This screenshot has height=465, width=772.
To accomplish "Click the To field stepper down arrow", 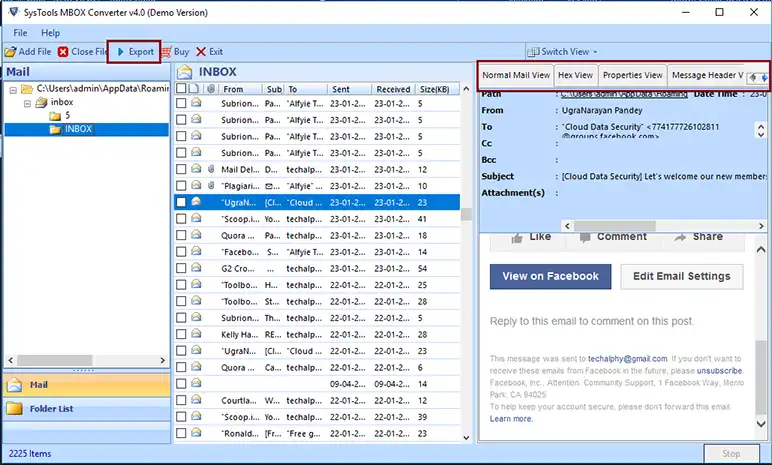I will click(x=761, y=134).
